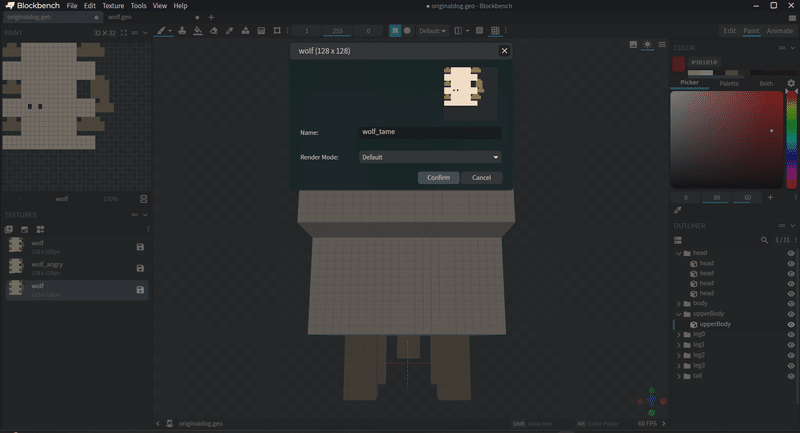Select the Draw Shape tool
Image resolution: width=800 pixels, height=433 pixels.
[245, 31]
